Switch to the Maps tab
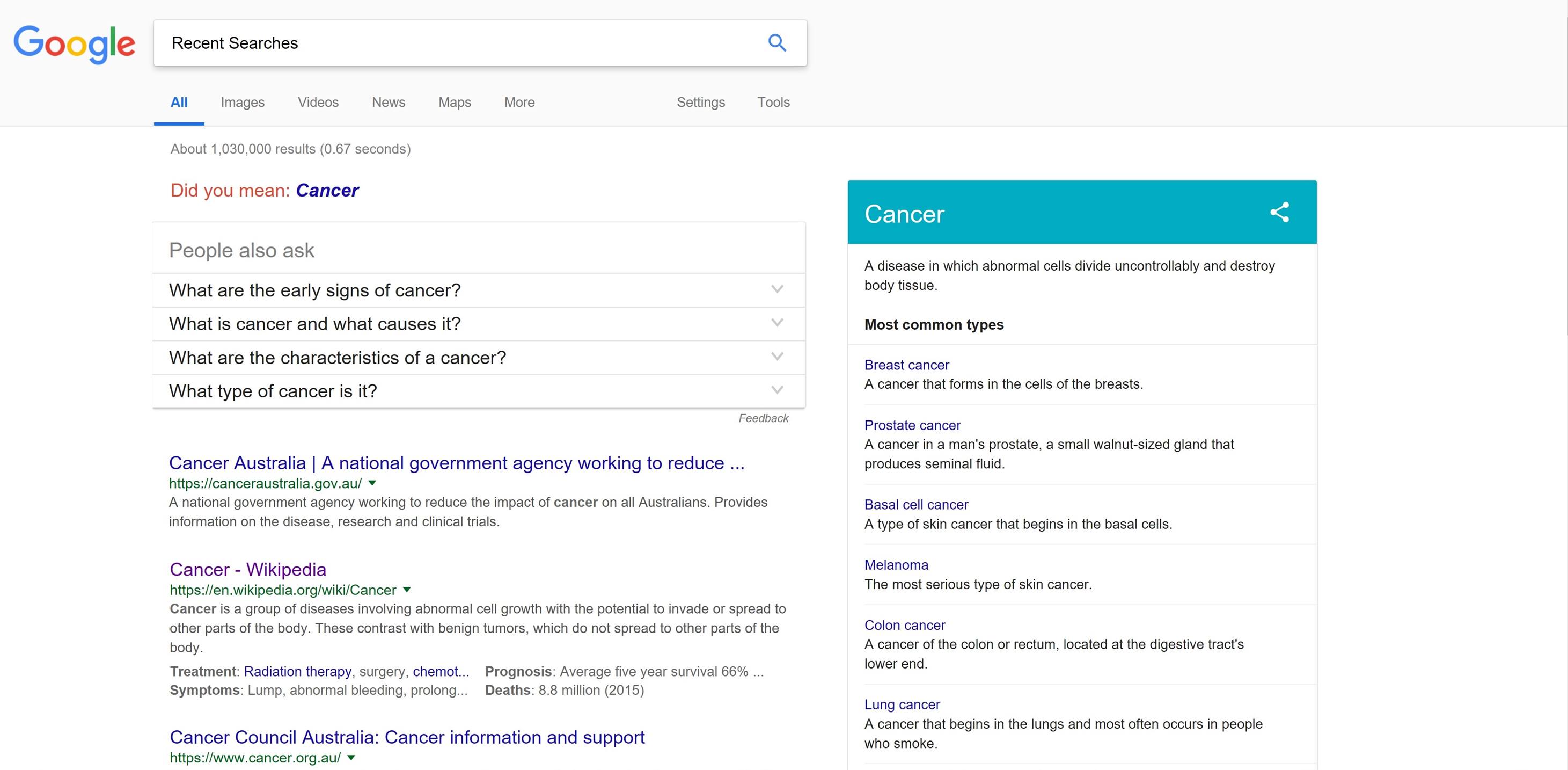Viewport: 1568px width, 770px height. point(455,103)
